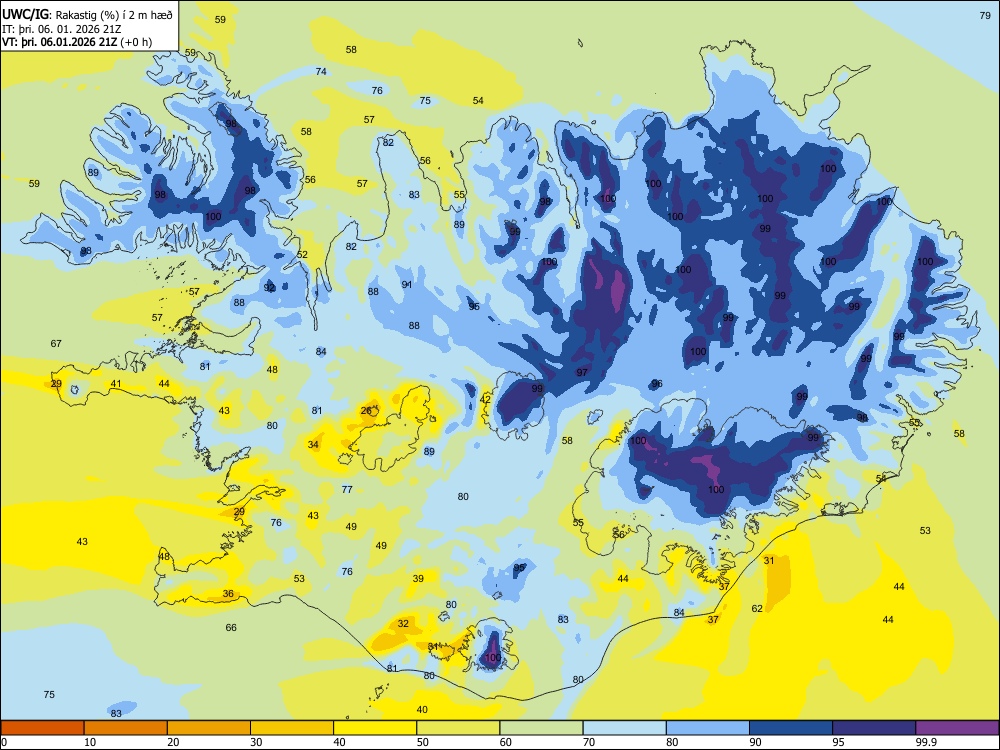Viewport: 1000px width, 750px height.
Task: Select legend tick label '60'
Action: pos(506,742)
